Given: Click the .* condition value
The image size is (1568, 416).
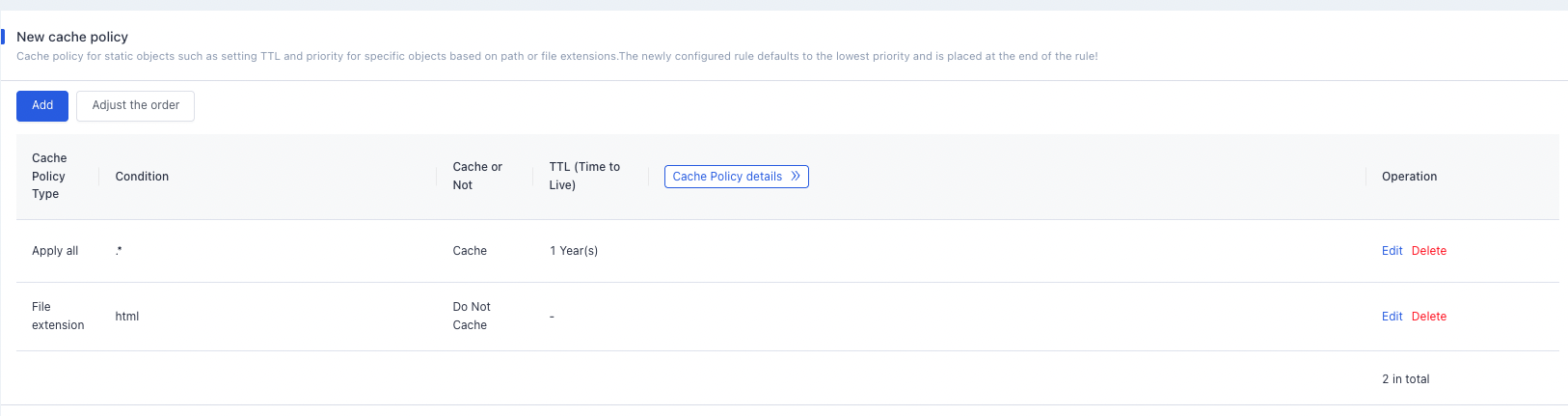Looking at the screenshot, I should 119,251.
